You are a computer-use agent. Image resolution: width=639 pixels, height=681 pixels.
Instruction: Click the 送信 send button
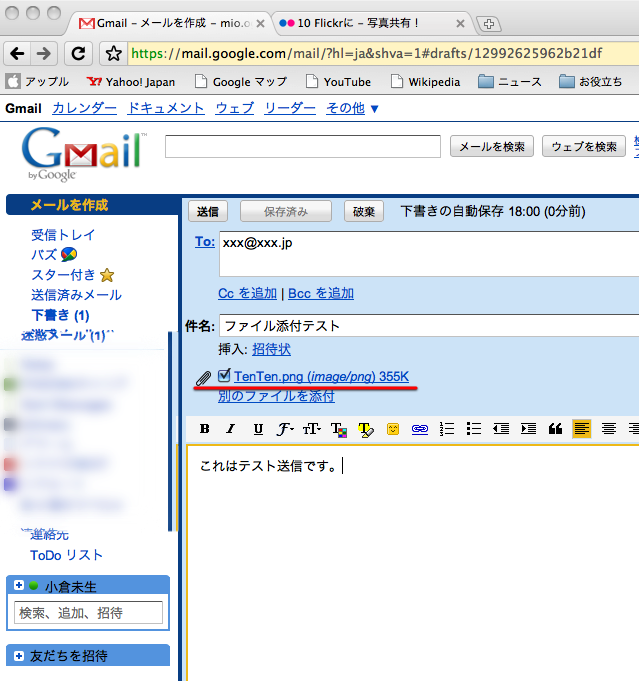click(208, 212)
